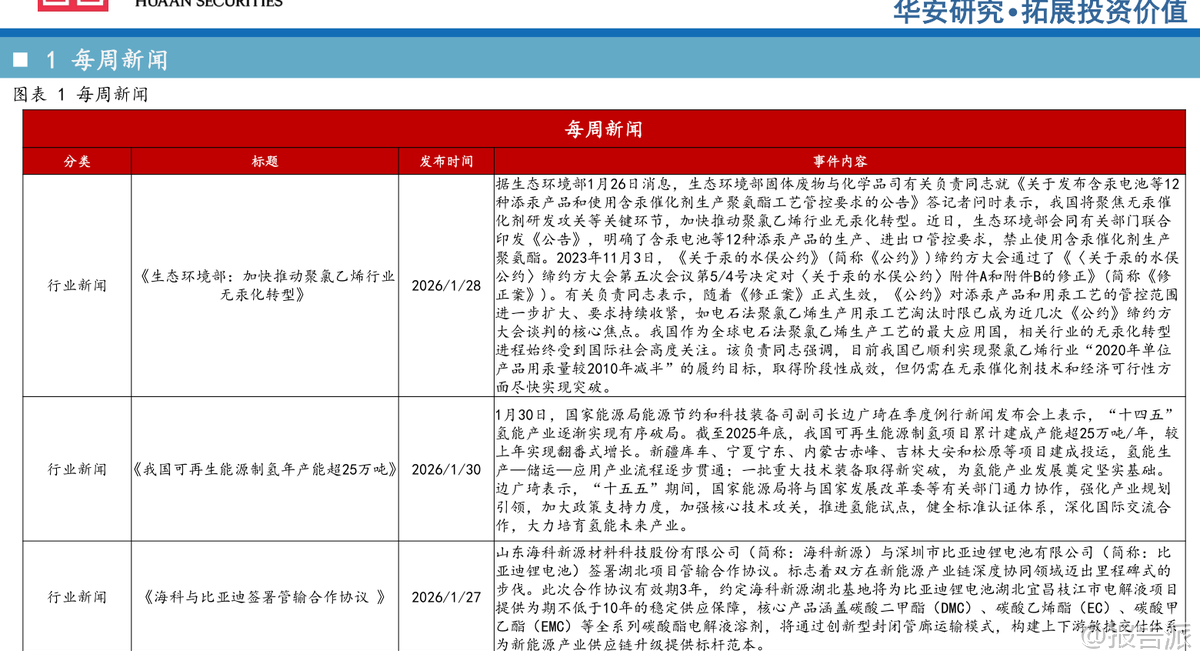Click the white square bullet beside 每周新闻 heading
The height and width of the screenshot is (651, 1200).
point(20,60)
